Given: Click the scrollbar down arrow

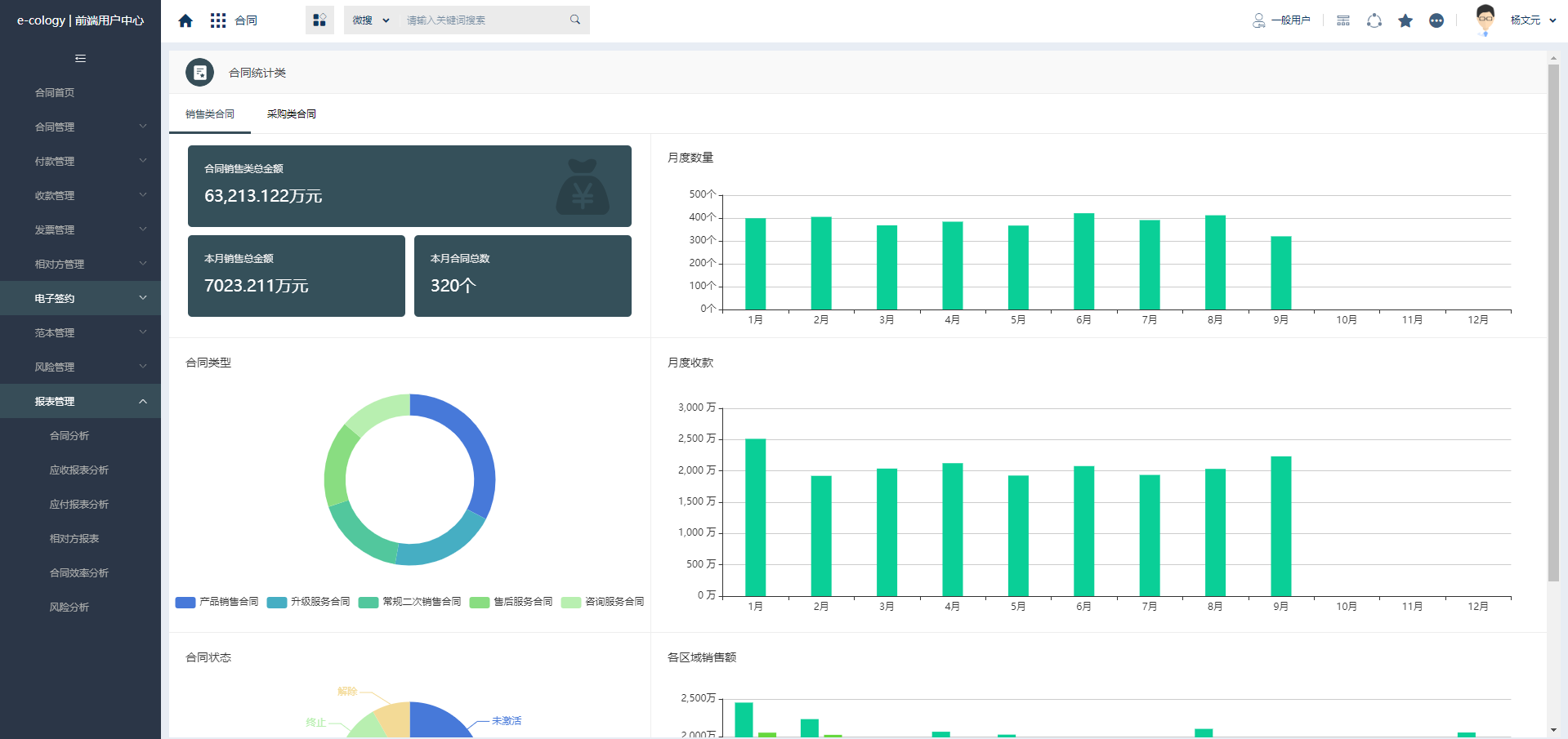Looking at the screenshot, I should [1553, 730].
